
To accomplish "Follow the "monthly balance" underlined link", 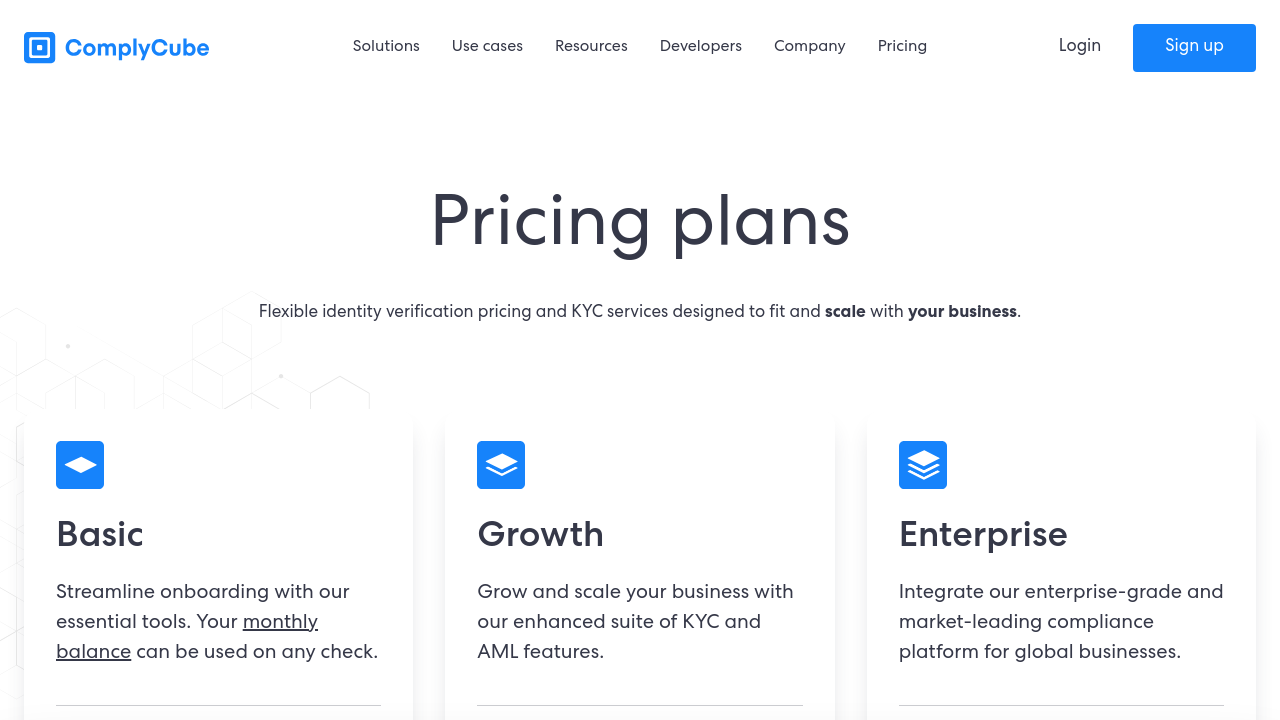I will tap(280, 622).
